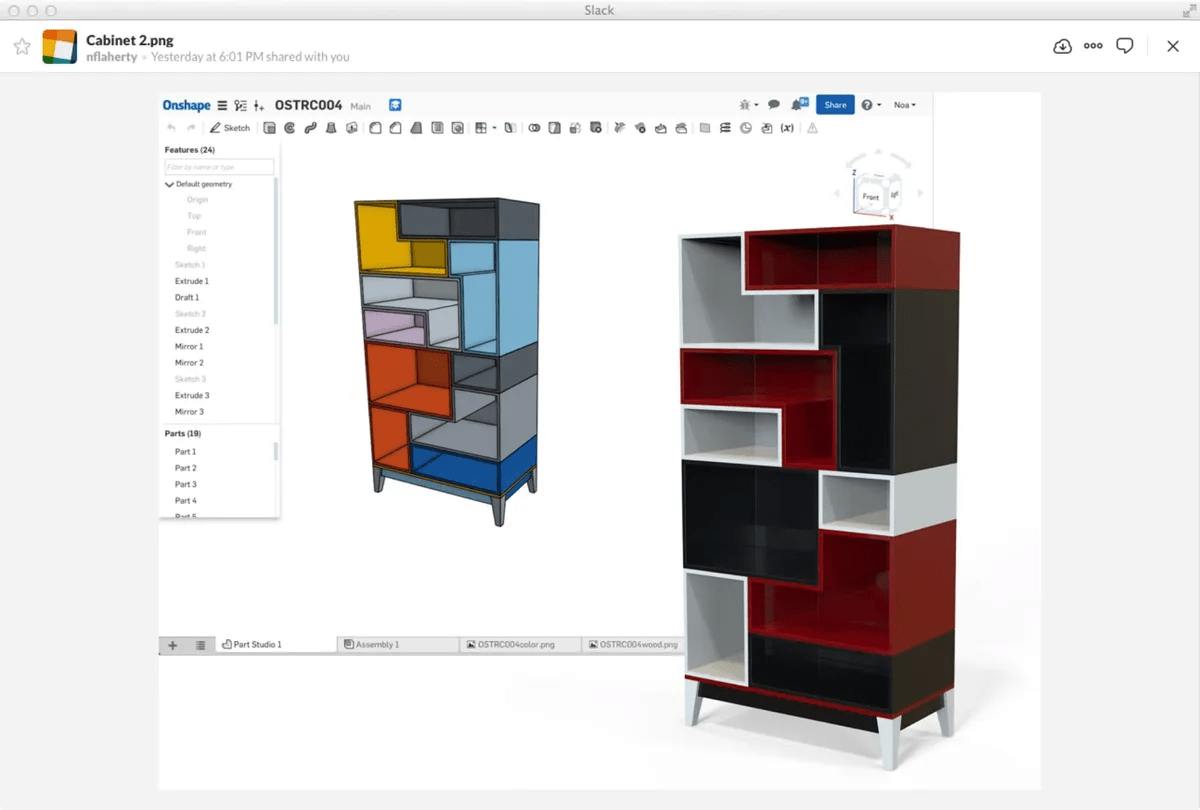Open the Mirror tool

pos(509,128)
